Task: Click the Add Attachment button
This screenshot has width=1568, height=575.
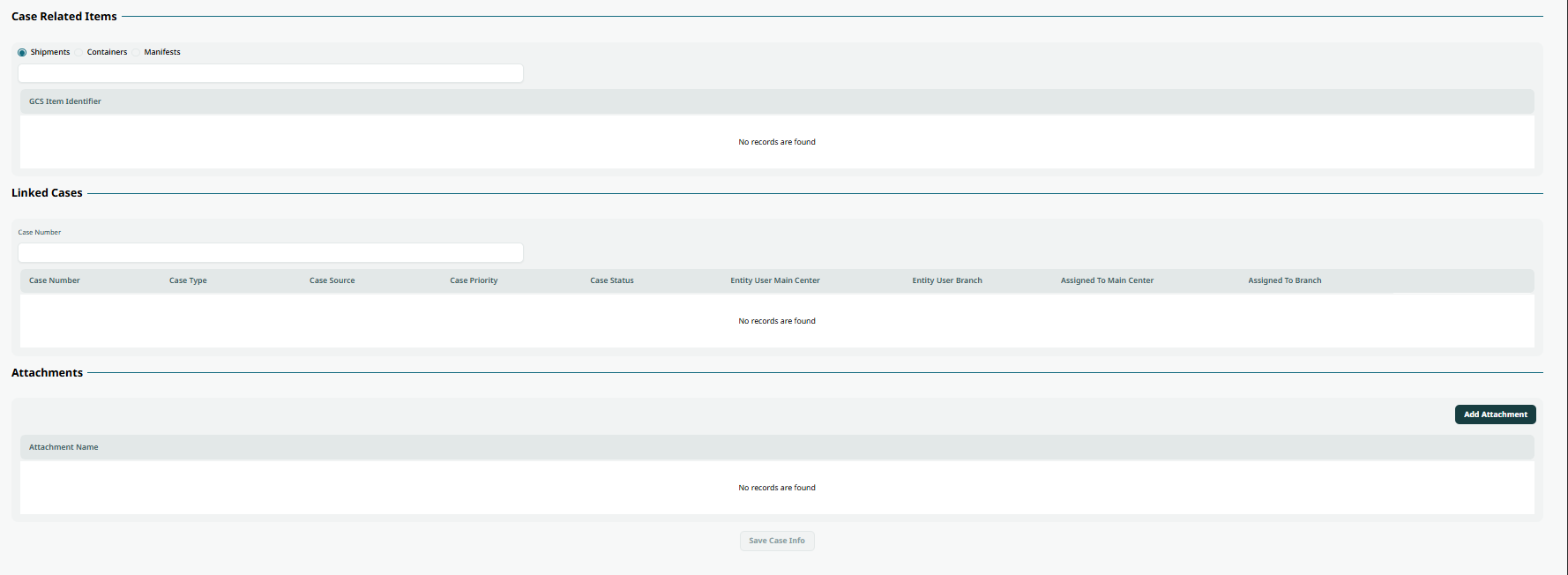Action: (1495, 414)
